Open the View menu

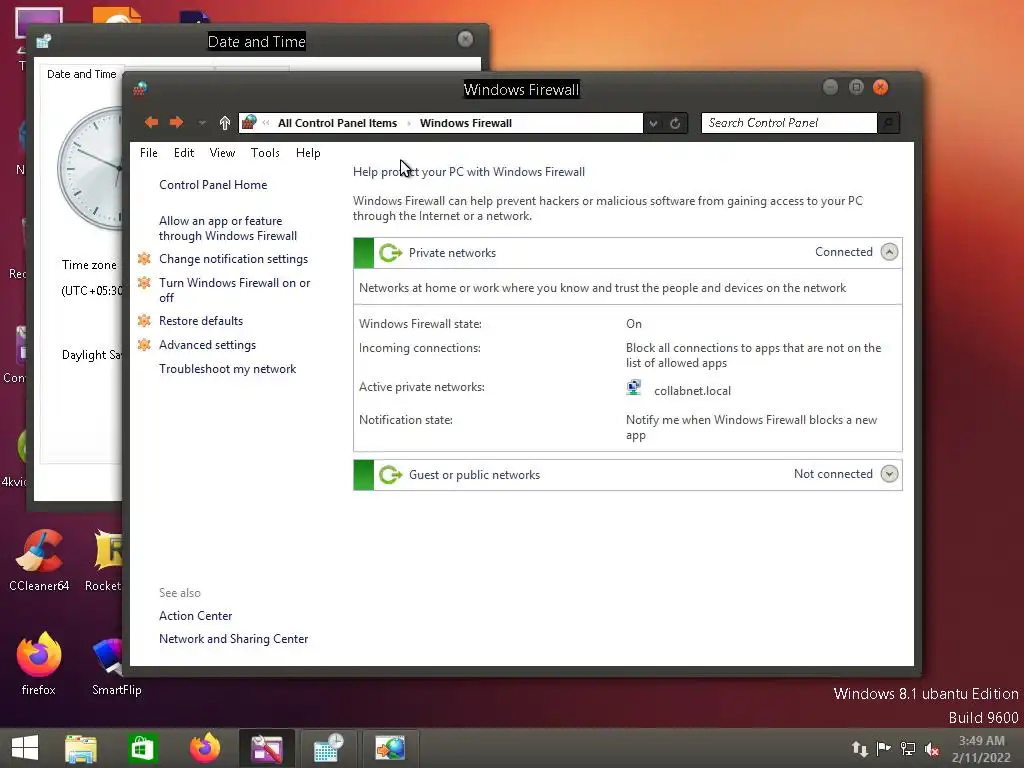coord(222,153)
